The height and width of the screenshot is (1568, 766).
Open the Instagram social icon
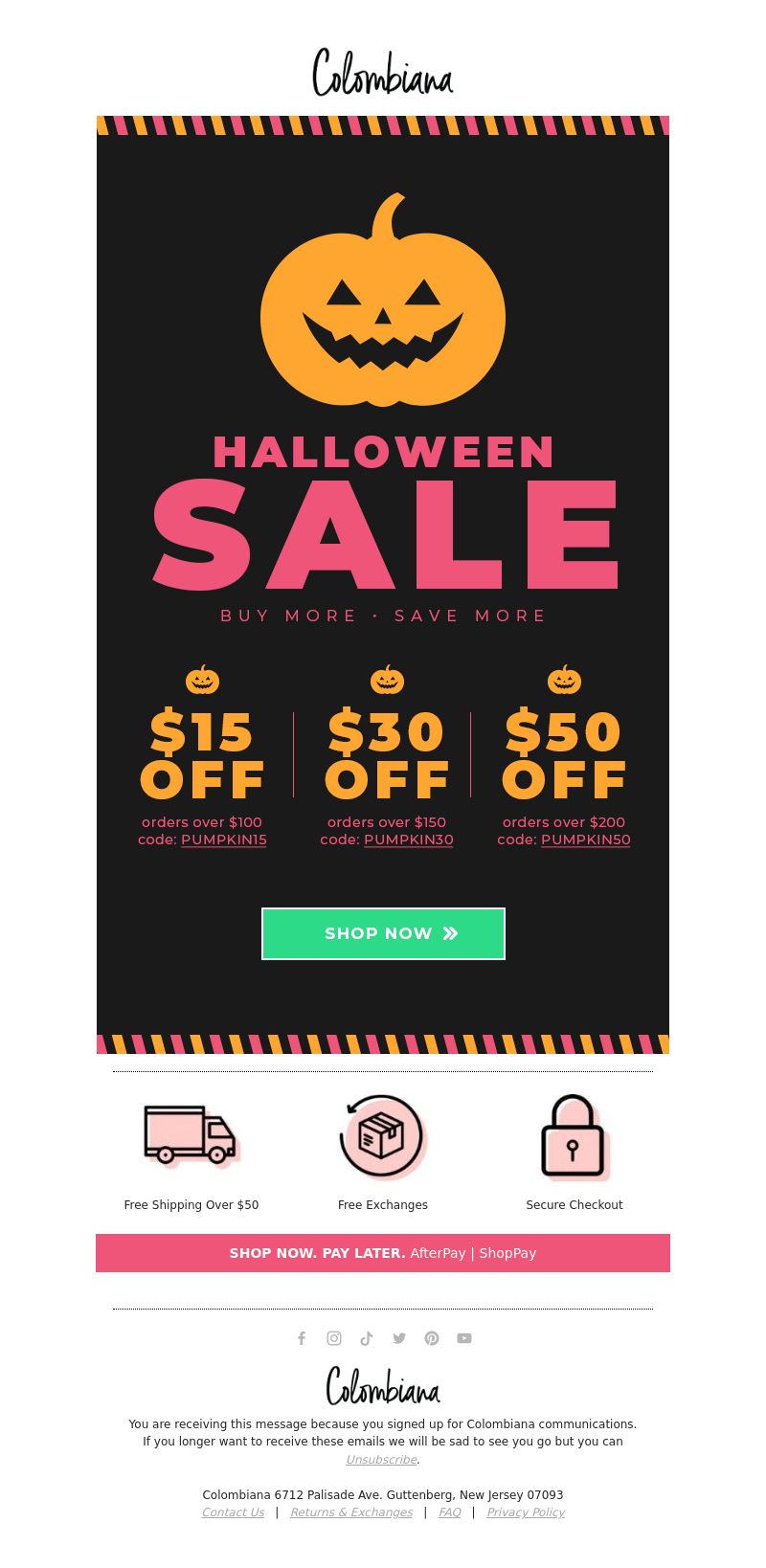coord(334,1338)
